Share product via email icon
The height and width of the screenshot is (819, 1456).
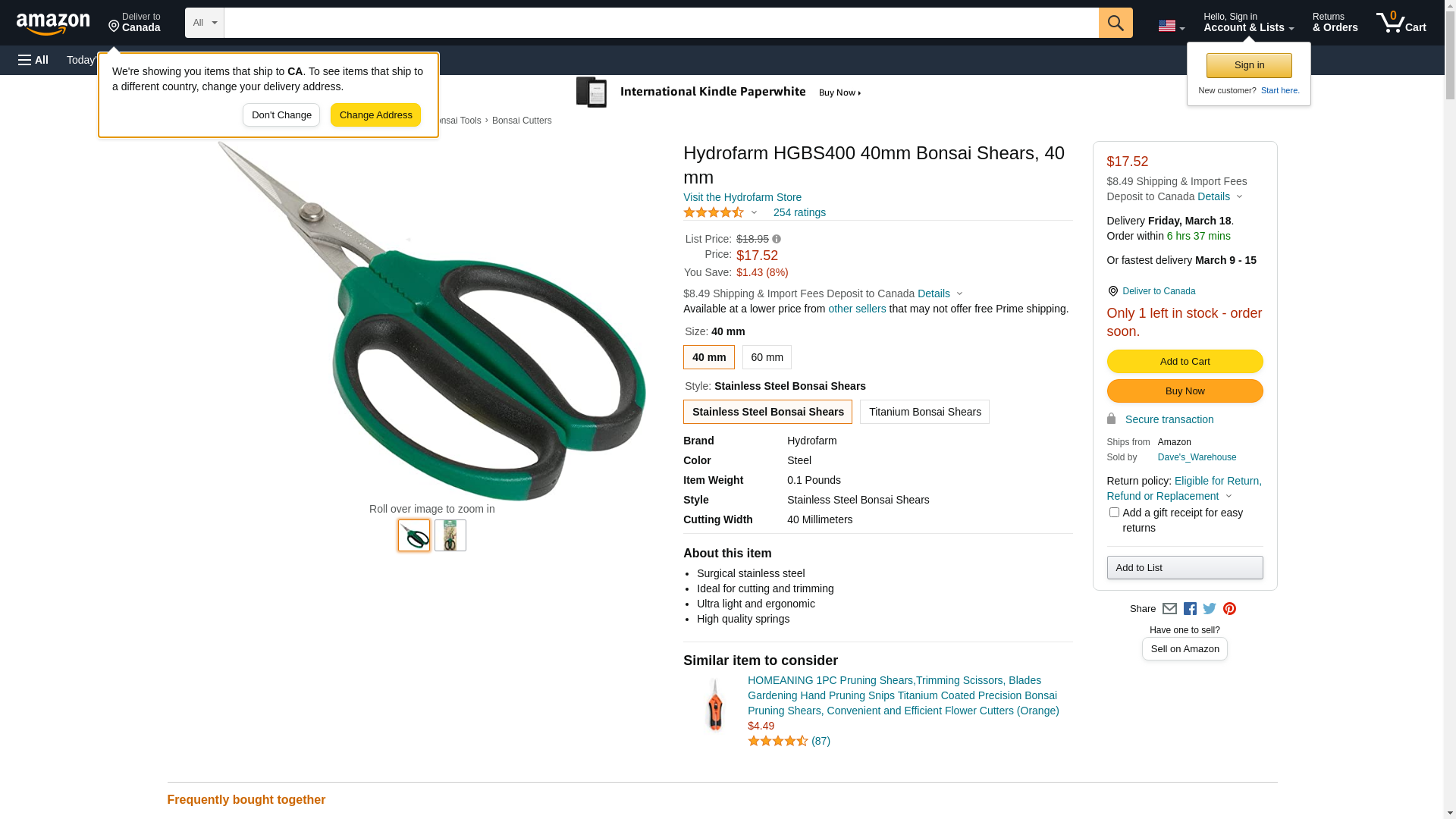1169,609
